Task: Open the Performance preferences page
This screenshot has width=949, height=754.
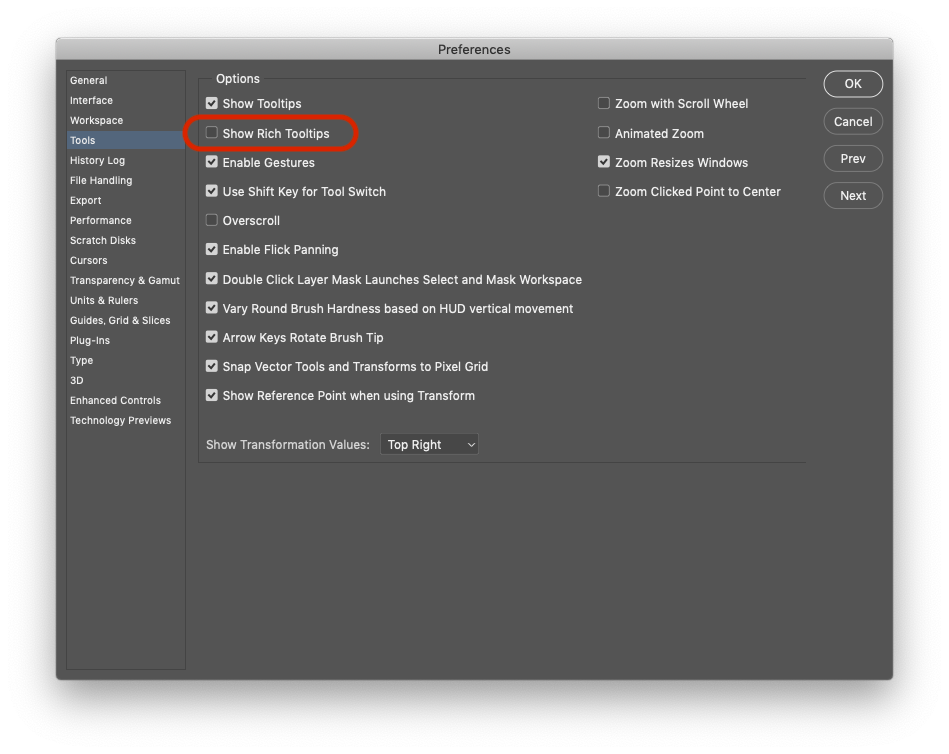Action: pos(100,220)
